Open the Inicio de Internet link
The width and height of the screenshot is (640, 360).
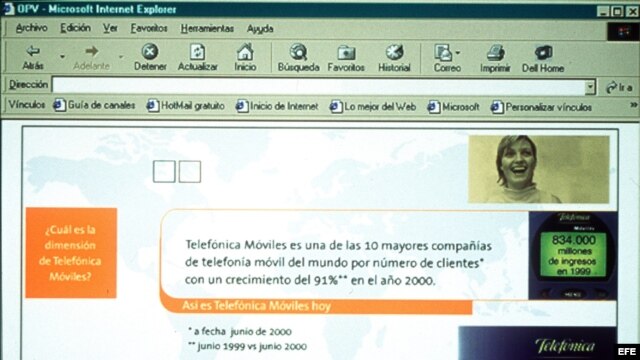(277, 107)
